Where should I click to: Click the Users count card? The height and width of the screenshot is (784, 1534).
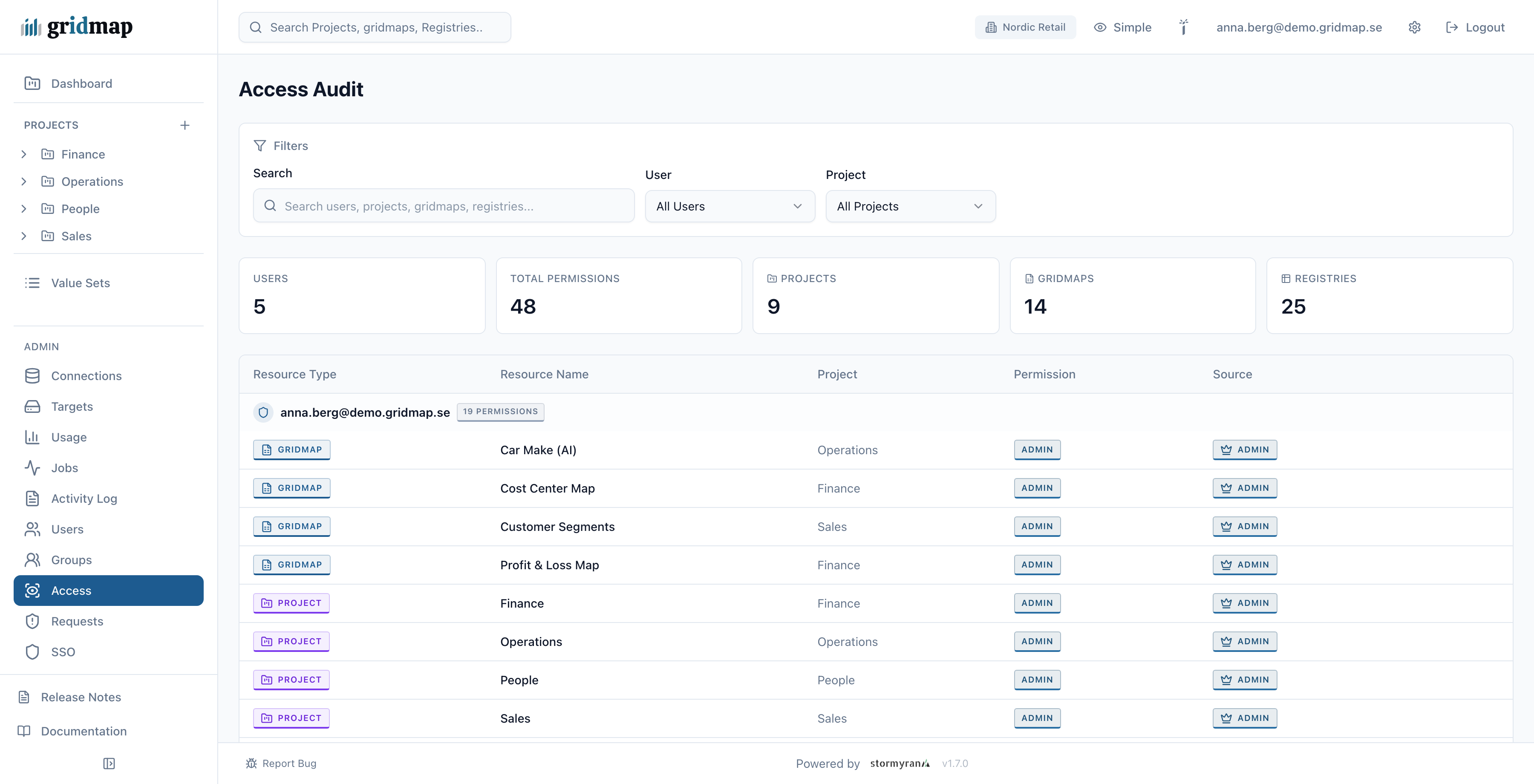click(362, 295)
